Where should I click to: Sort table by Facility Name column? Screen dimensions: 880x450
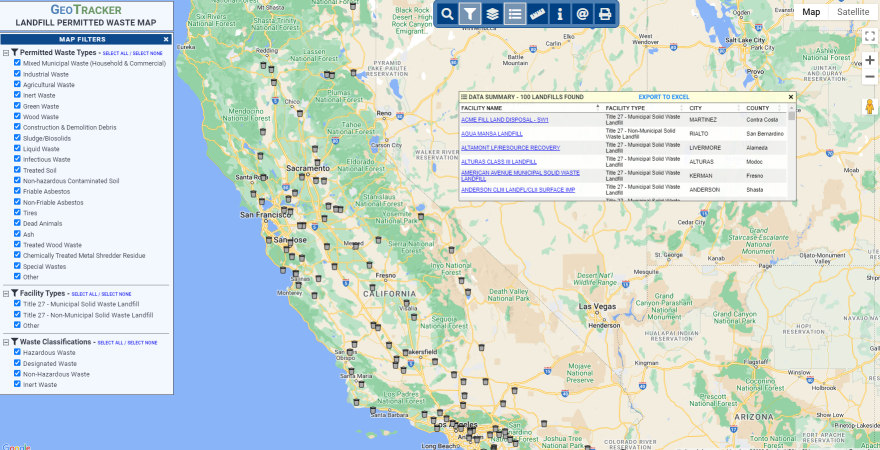pos(530,108)
